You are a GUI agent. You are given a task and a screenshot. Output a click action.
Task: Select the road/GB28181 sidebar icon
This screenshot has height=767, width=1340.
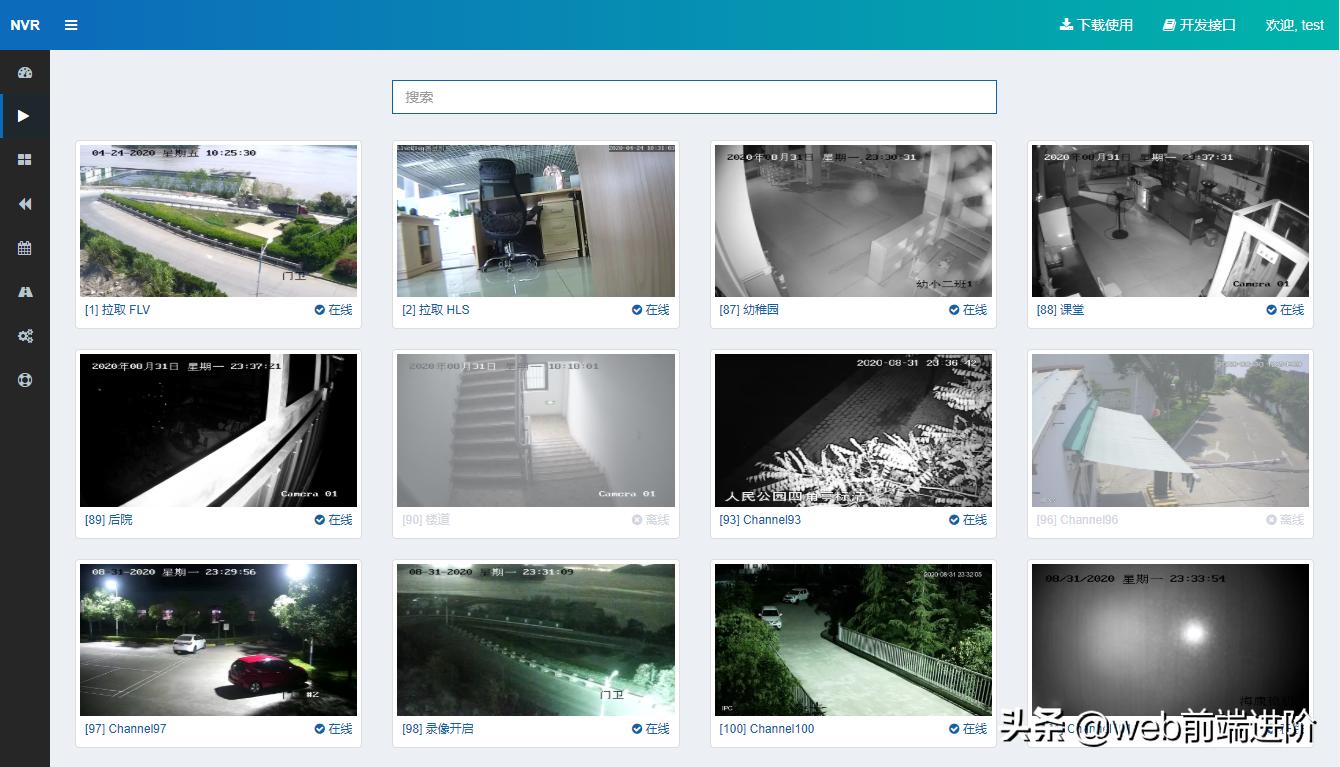[x=24, y=291]
